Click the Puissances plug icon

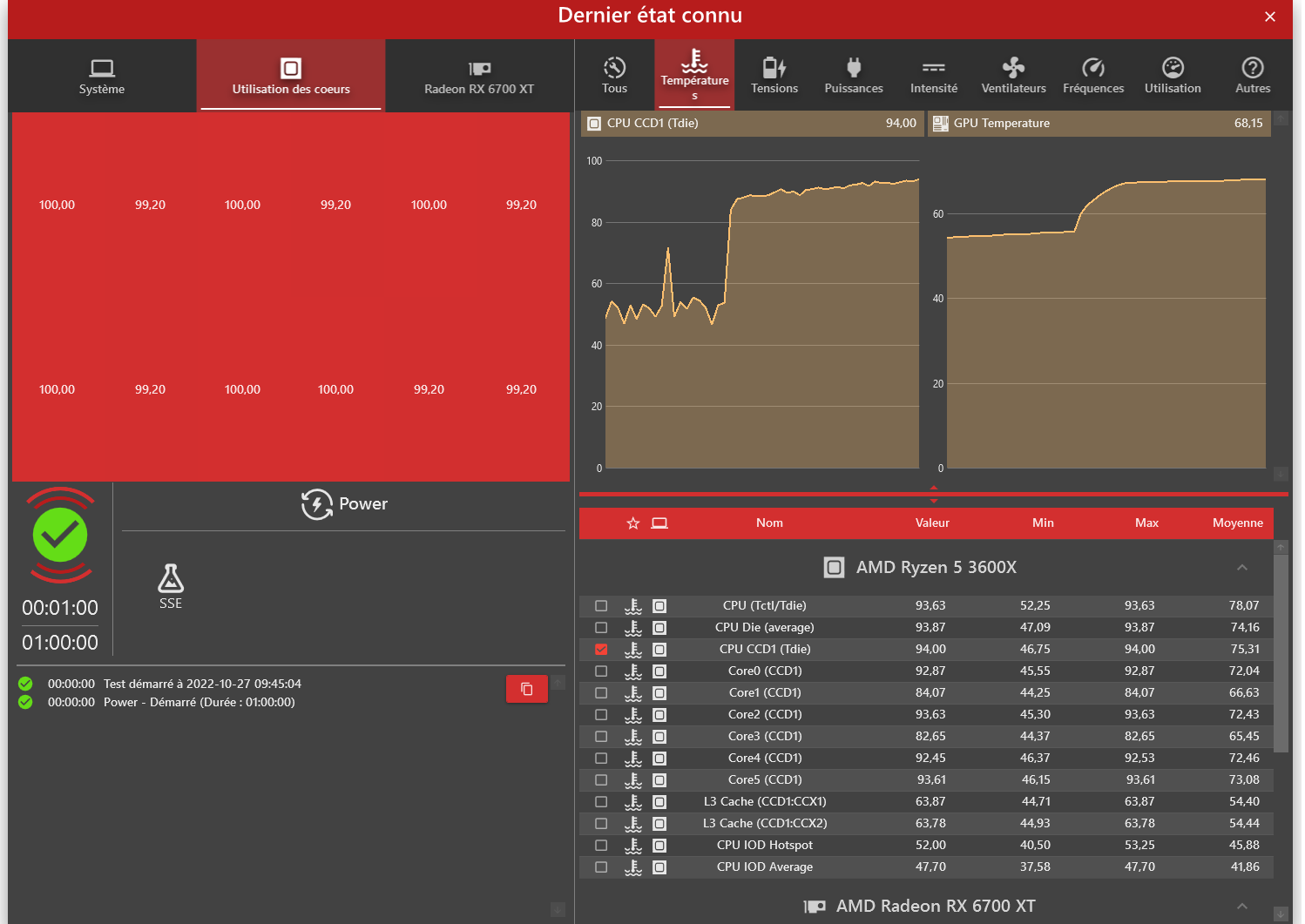click(854, 67)
